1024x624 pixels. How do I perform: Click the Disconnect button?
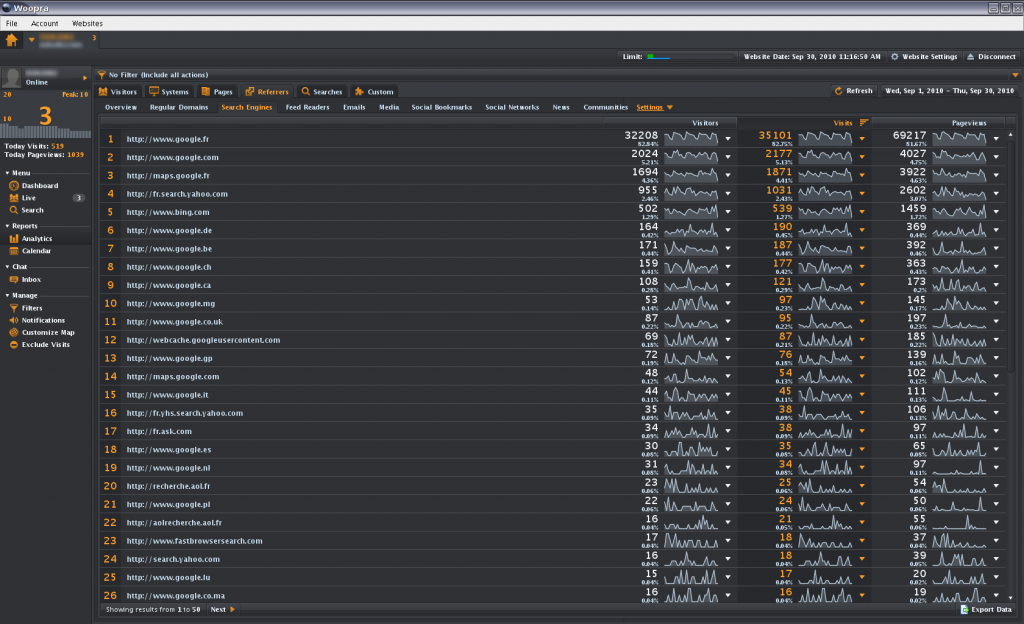coord(991,57)
